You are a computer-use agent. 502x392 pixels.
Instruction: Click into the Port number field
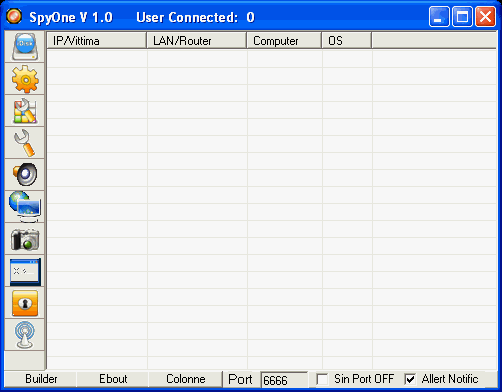[284, 380]
